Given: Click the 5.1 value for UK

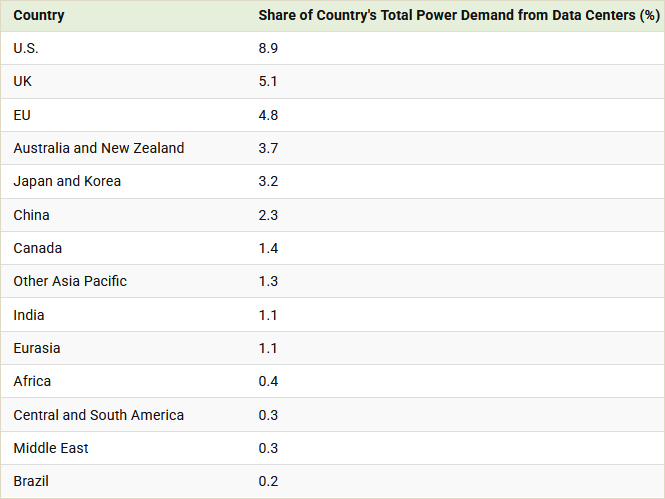Looking at the screenshot, I should (x=268, y=81).
